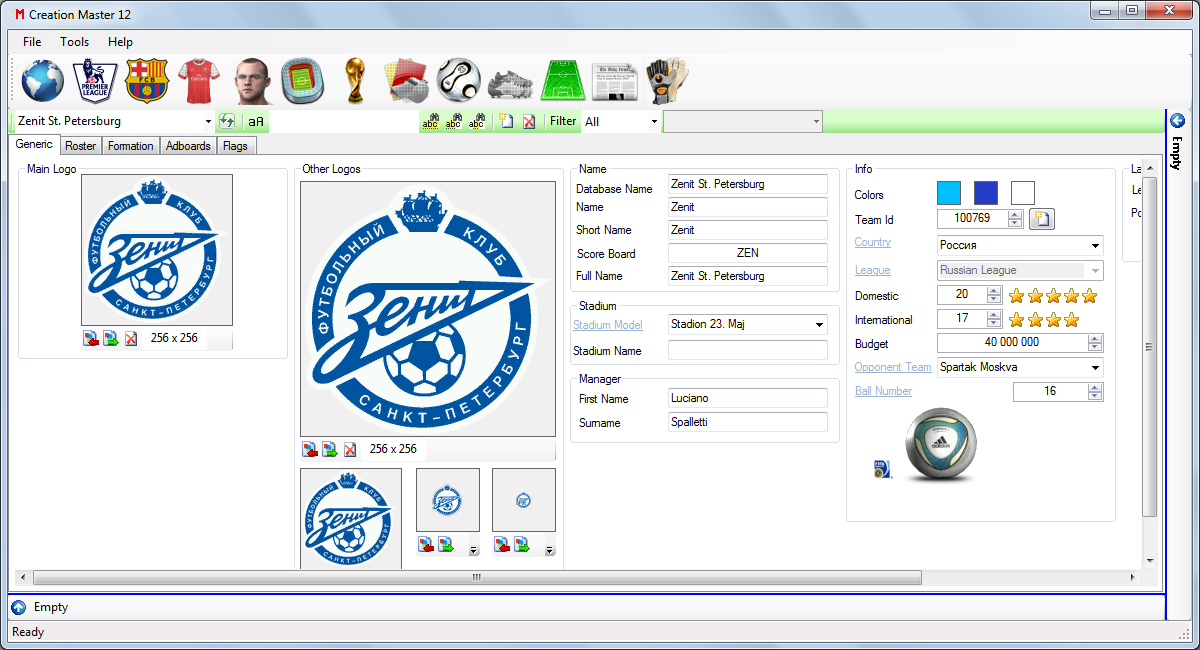The height and width of the screenshot is (650, 1200).
Task: Click the goalkeeper gloves icon
Action: [665, 81]
